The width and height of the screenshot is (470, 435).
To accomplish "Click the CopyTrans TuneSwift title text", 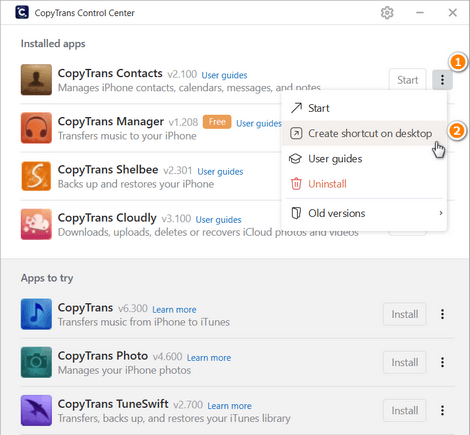I will click(113, 404).
